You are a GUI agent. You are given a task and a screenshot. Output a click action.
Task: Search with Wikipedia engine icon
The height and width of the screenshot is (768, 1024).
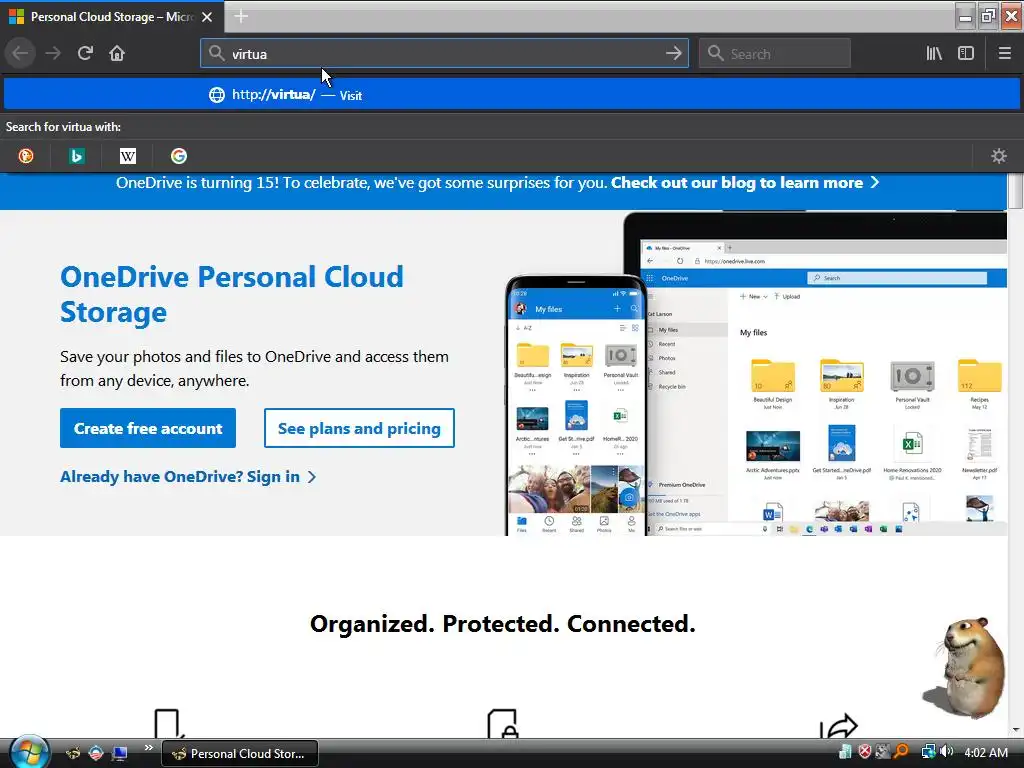128,156
